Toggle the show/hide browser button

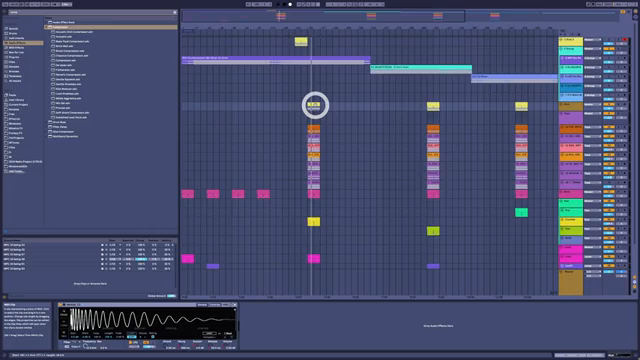coord(5,12)
